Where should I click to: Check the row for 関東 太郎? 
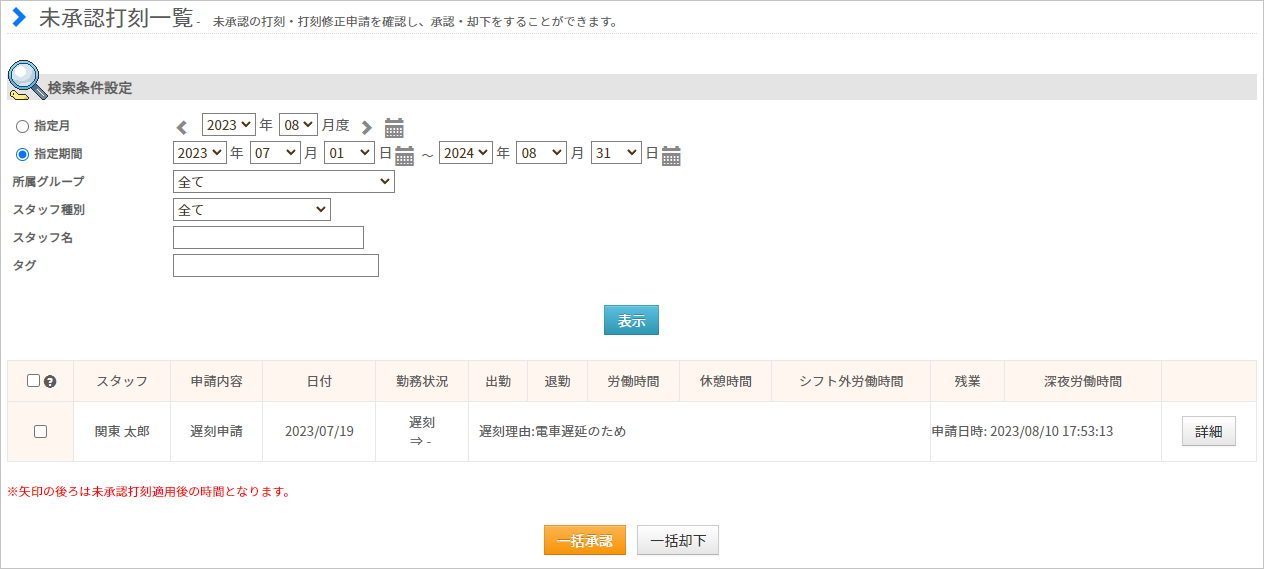coord(40,431)
